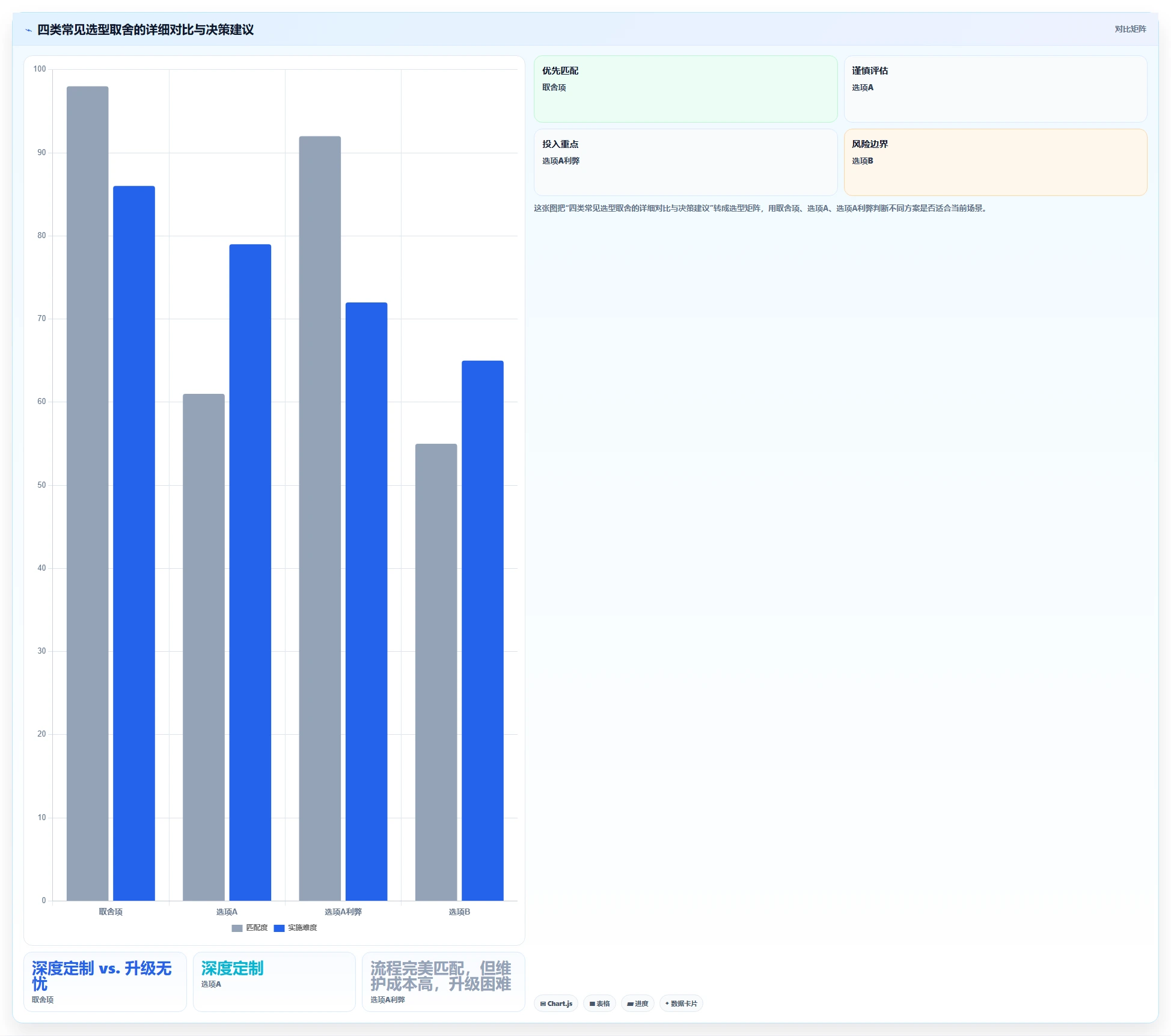Click the small icon before the page title
This screenshot has width=1171, height=1036.
[28, 30]
